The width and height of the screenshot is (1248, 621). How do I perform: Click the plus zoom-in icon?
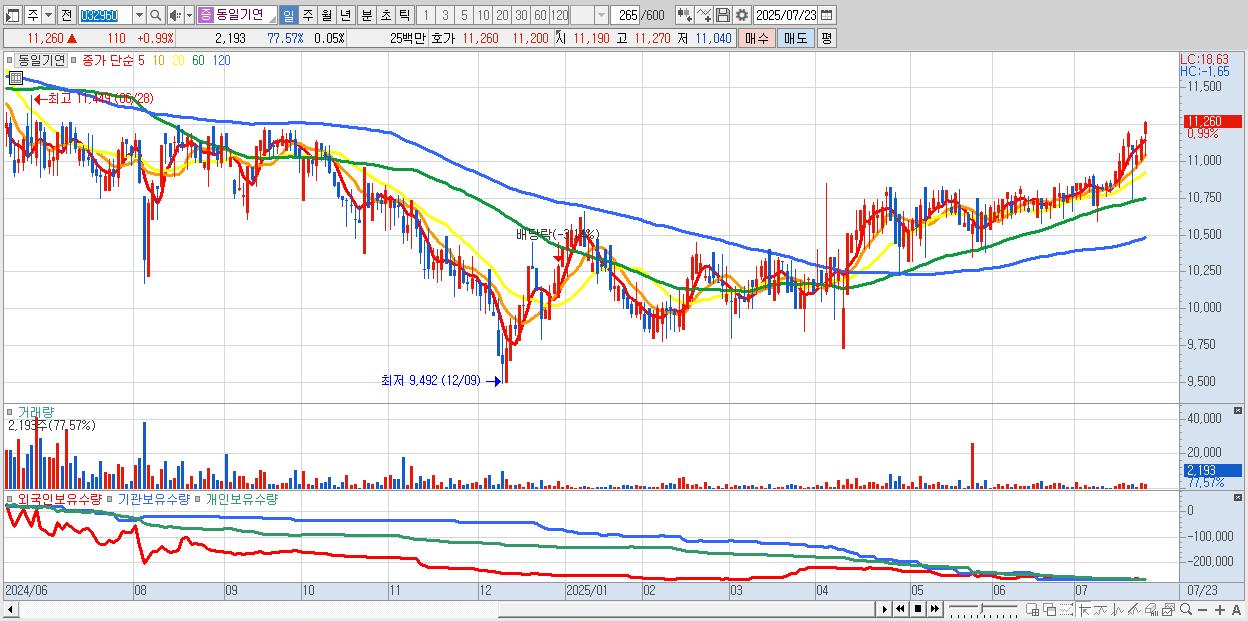click(1220, 609)
